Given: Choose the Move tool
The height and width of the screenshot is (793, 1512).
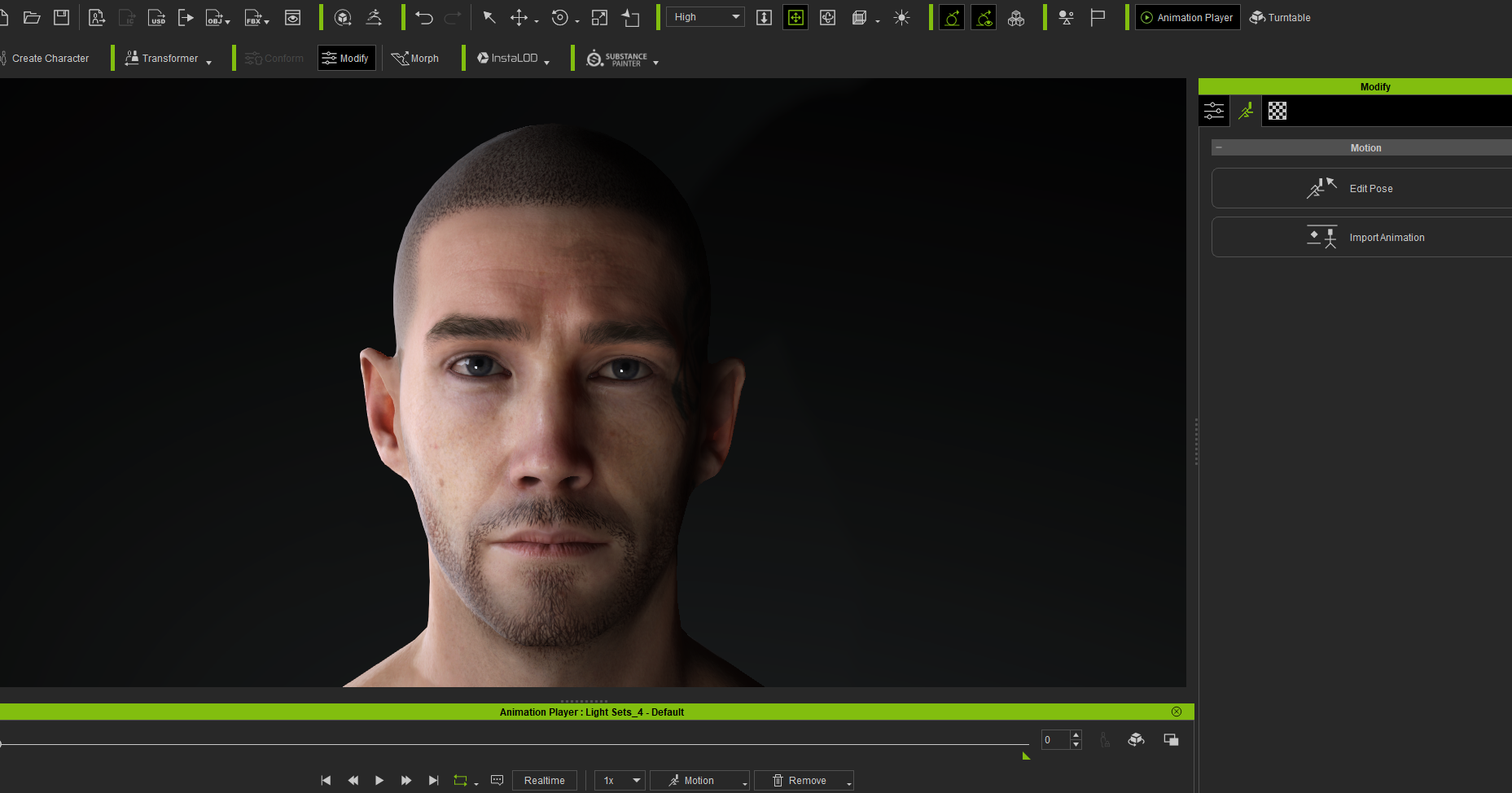Looking at the screenshot, I should (519, 17).
